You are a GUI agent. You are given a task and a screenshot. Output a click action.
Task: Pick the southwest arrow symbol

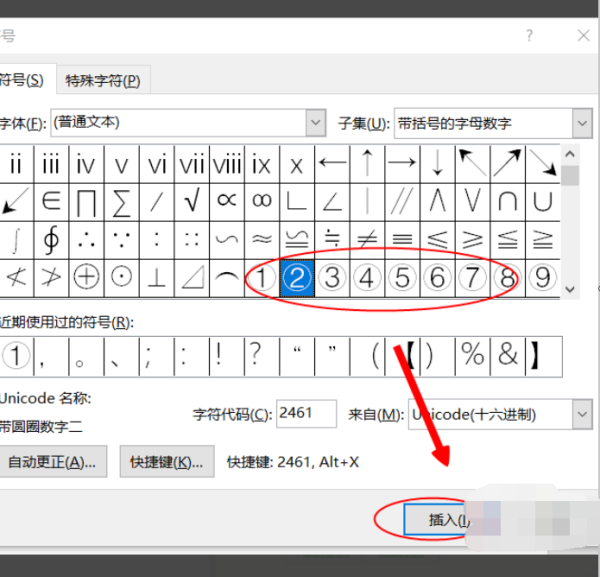[x=16, y=202]
